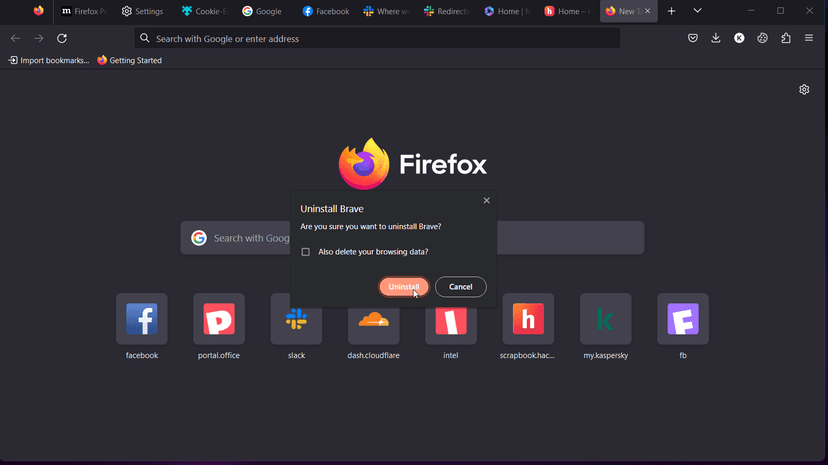828x465 pixels.
Task: Confirm with the Uninstall button
Action: 404,287
